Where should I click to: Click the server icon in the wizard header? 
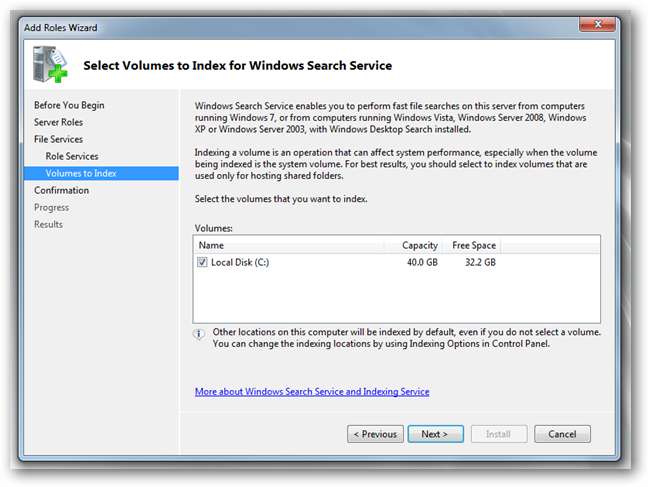(x=48, y=65)
